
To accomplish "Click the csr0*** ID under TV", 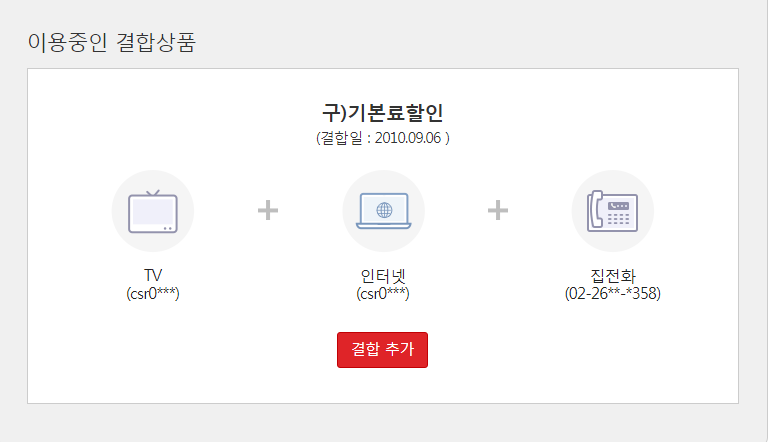I will (153, 294).
